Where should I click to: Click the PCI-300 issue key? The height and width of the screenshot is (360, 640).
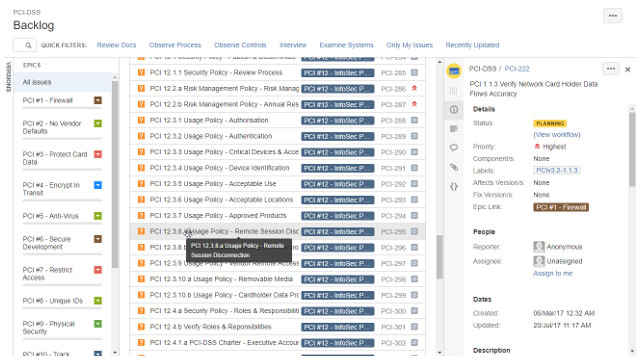pos(393,311)
